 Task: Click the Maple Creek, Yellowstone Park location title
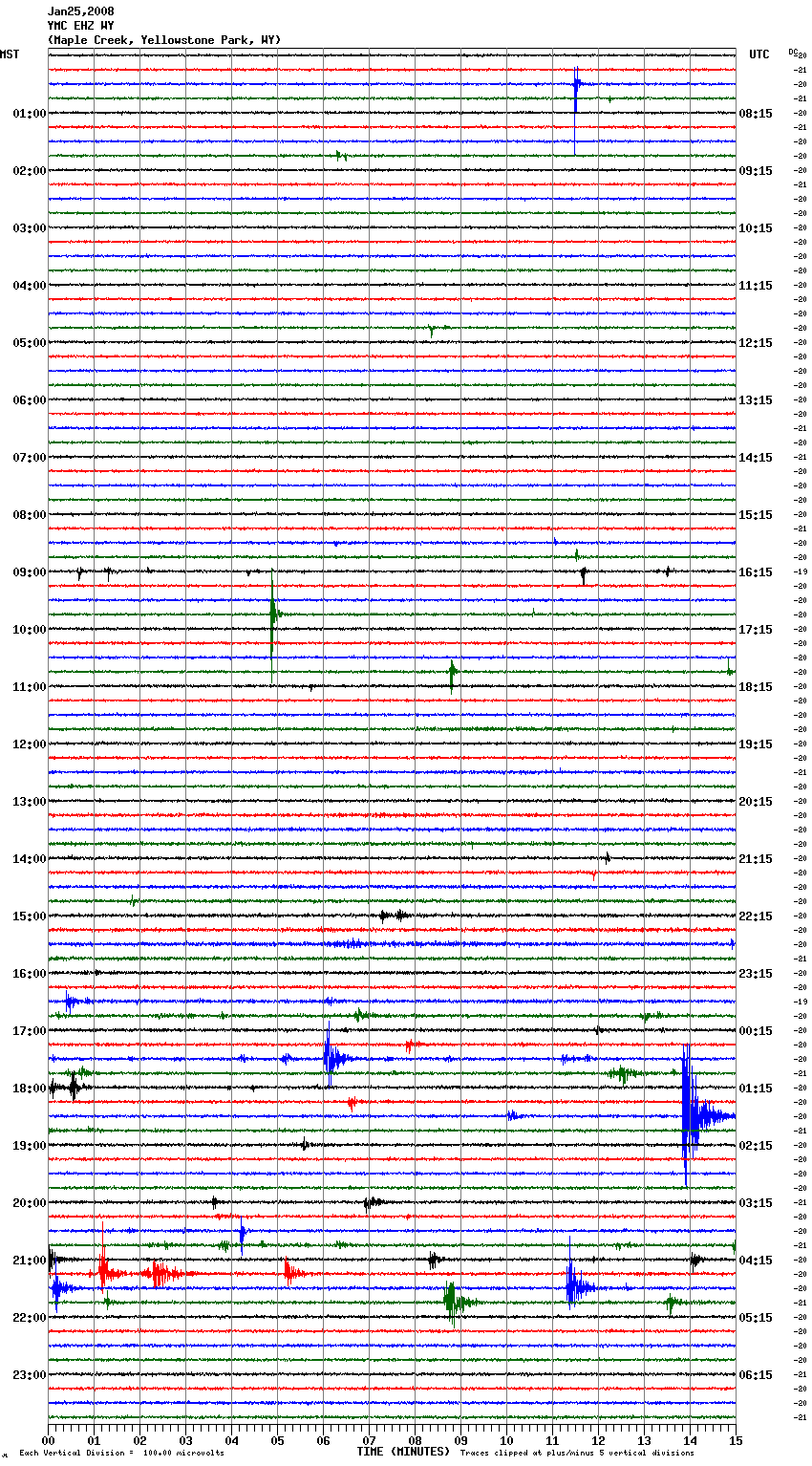point(164,40)
